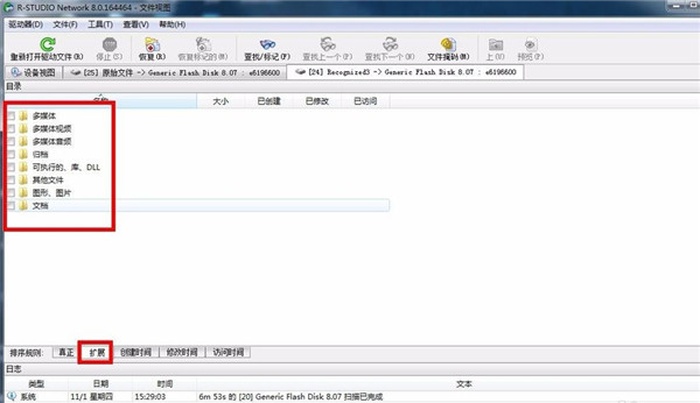Open the File Mask (文件掩码) tool
Screen dimensions: 700x403
[x=448, y=45]
